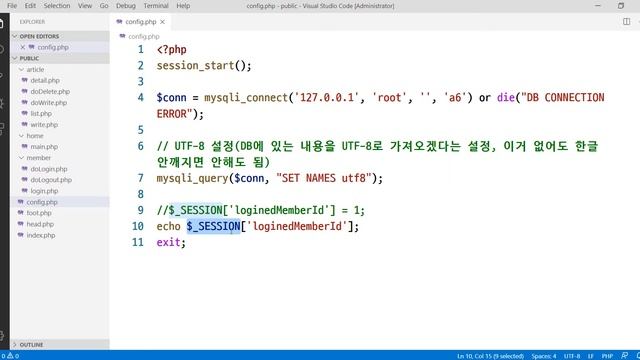Open the Search activity bar icon
Image resolution: width=640 pixels, height=360 pixels.
[2, 49]
